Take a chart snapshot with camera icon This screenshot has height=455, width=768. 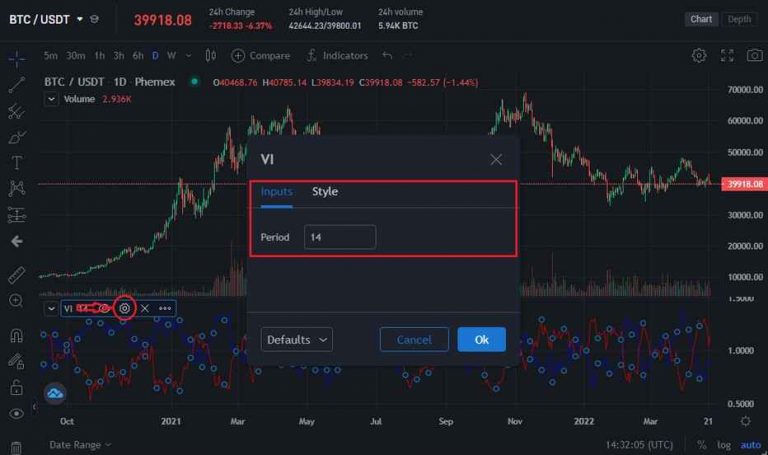(x=727, y=55)
